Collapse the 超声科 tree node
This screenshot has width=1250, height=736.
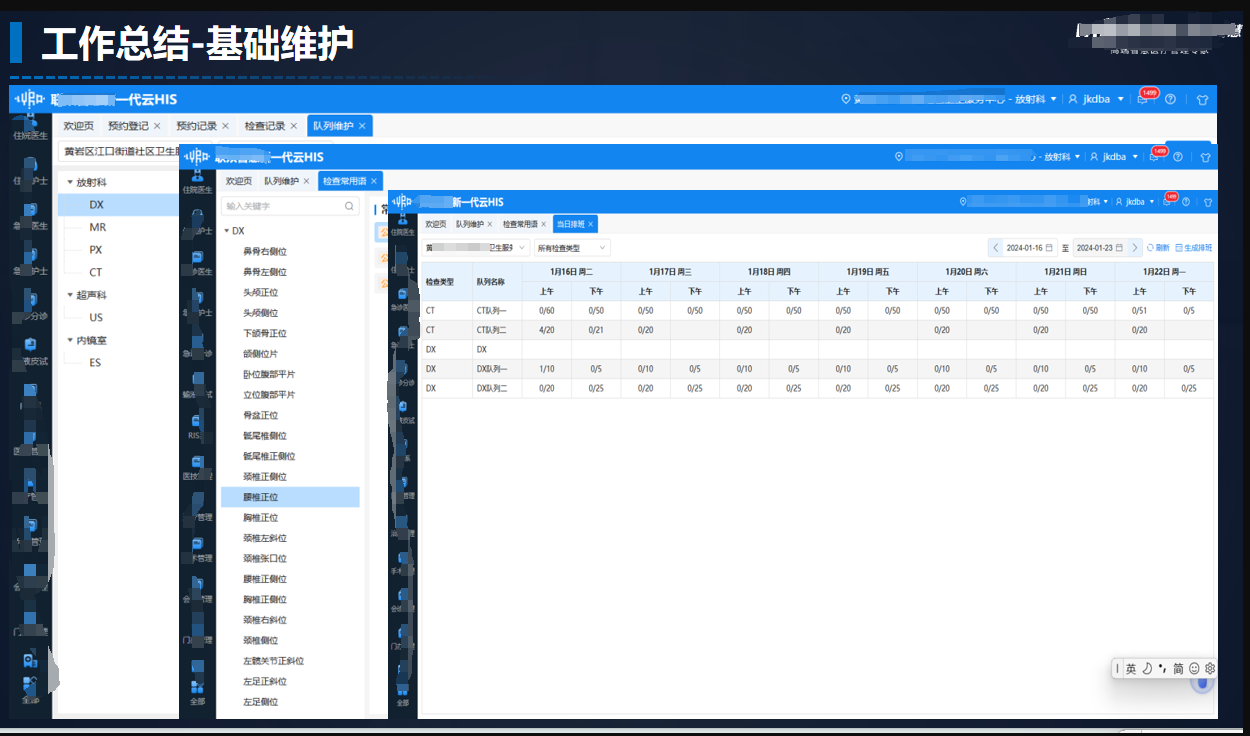69,296
